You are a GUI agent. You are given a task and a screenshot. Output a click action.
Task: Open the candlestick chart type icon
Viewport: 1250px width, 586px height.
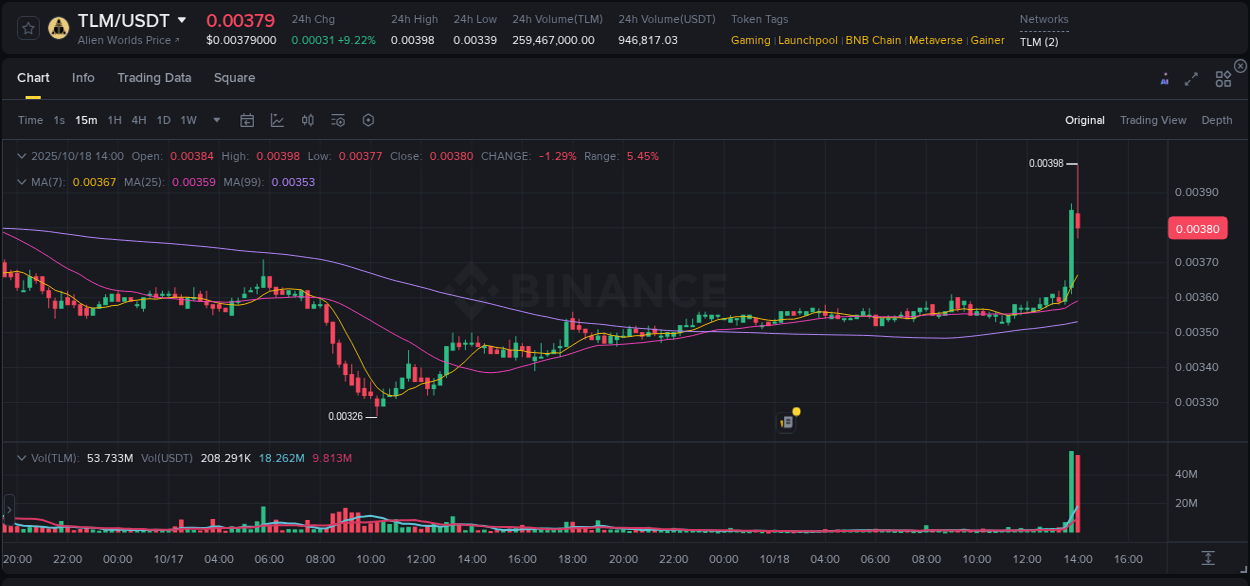pos(307,119)
